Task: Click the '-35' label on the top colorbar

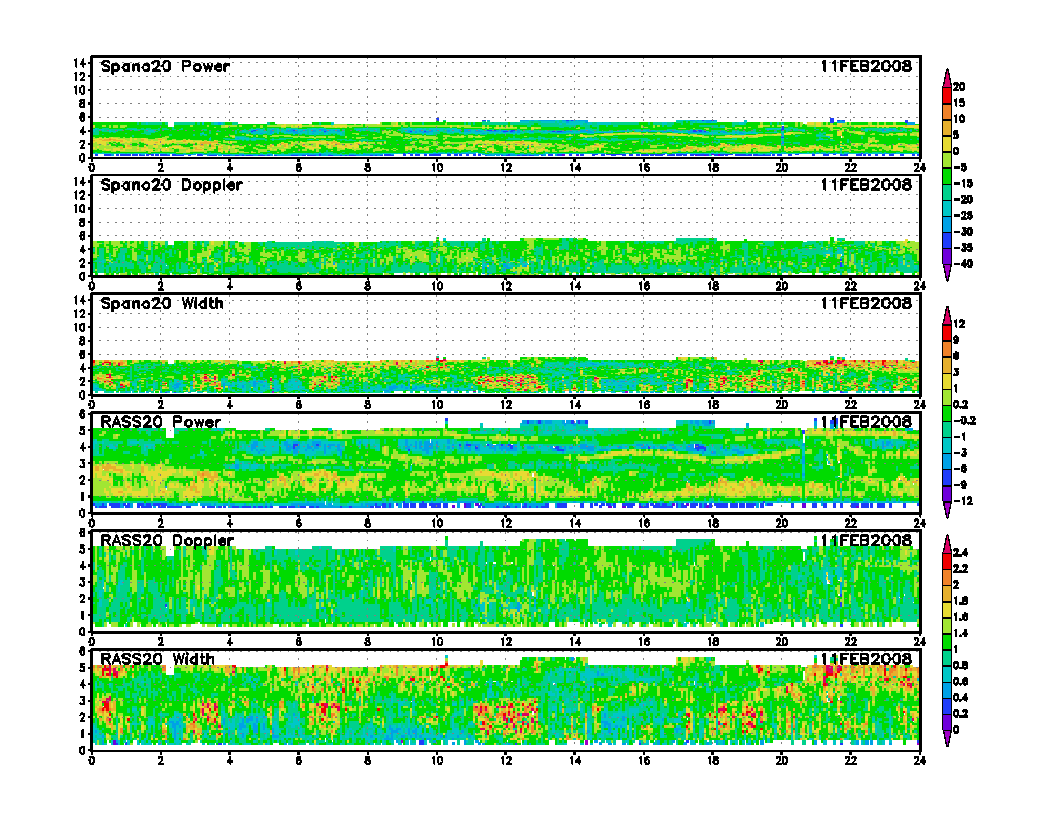Action: (963, 248)
